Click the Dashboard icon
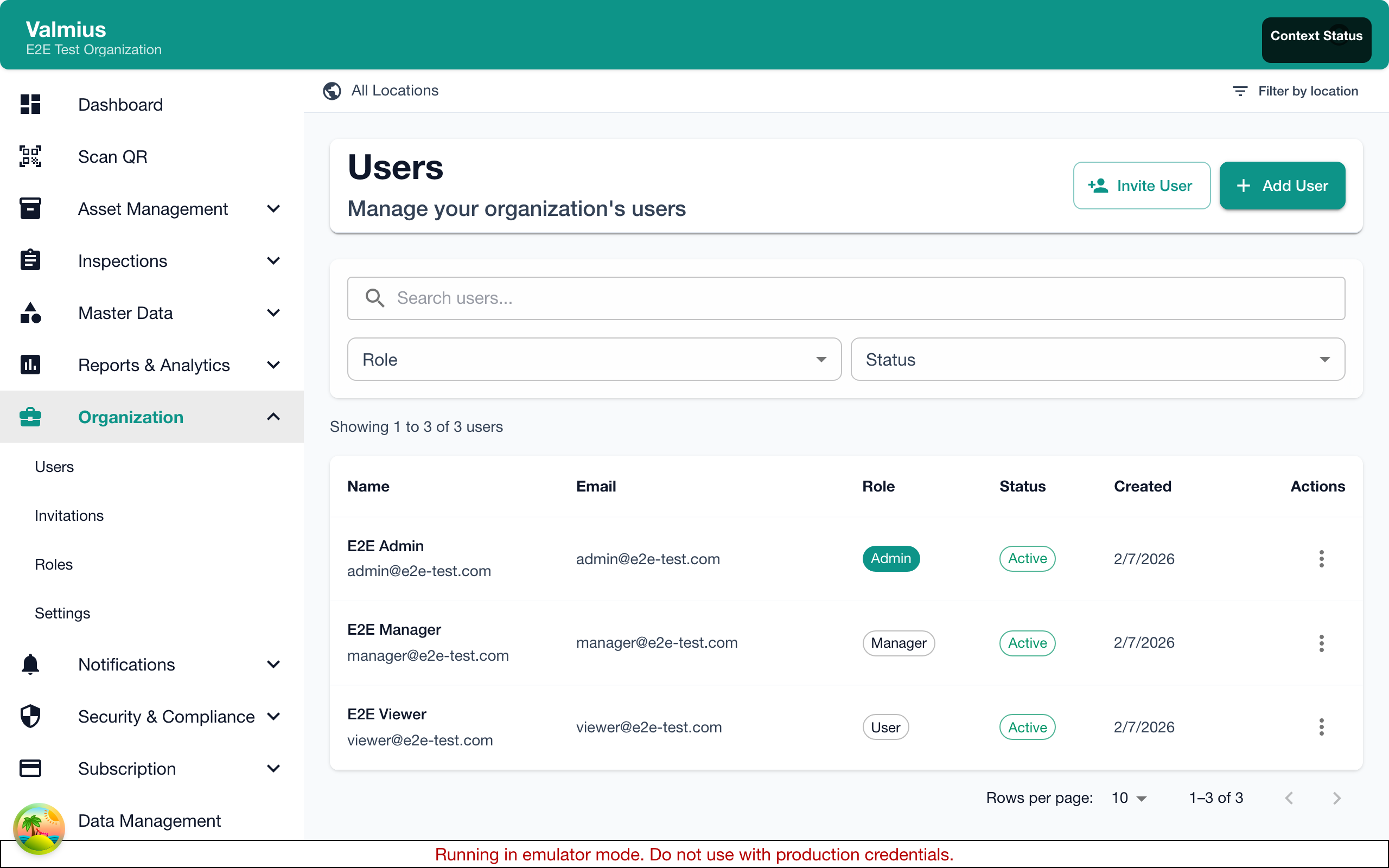 click(x=30, y=105)
